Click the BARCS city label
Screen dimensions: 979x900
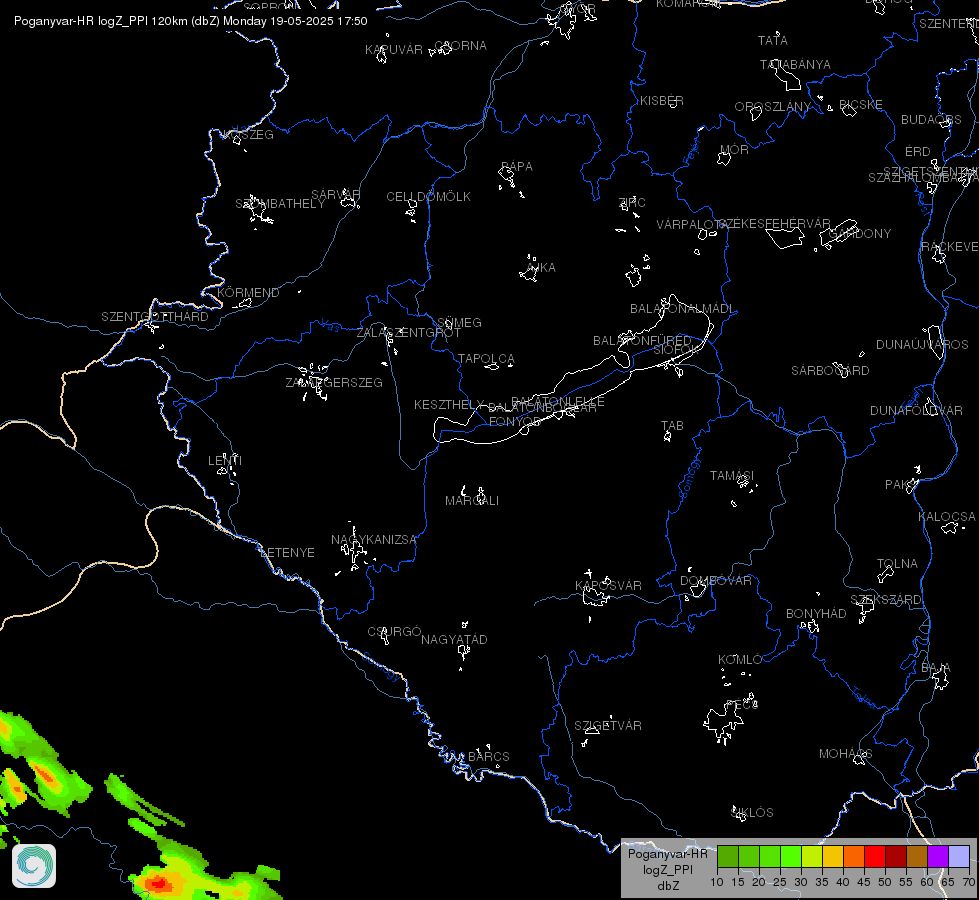coord(489,756)
